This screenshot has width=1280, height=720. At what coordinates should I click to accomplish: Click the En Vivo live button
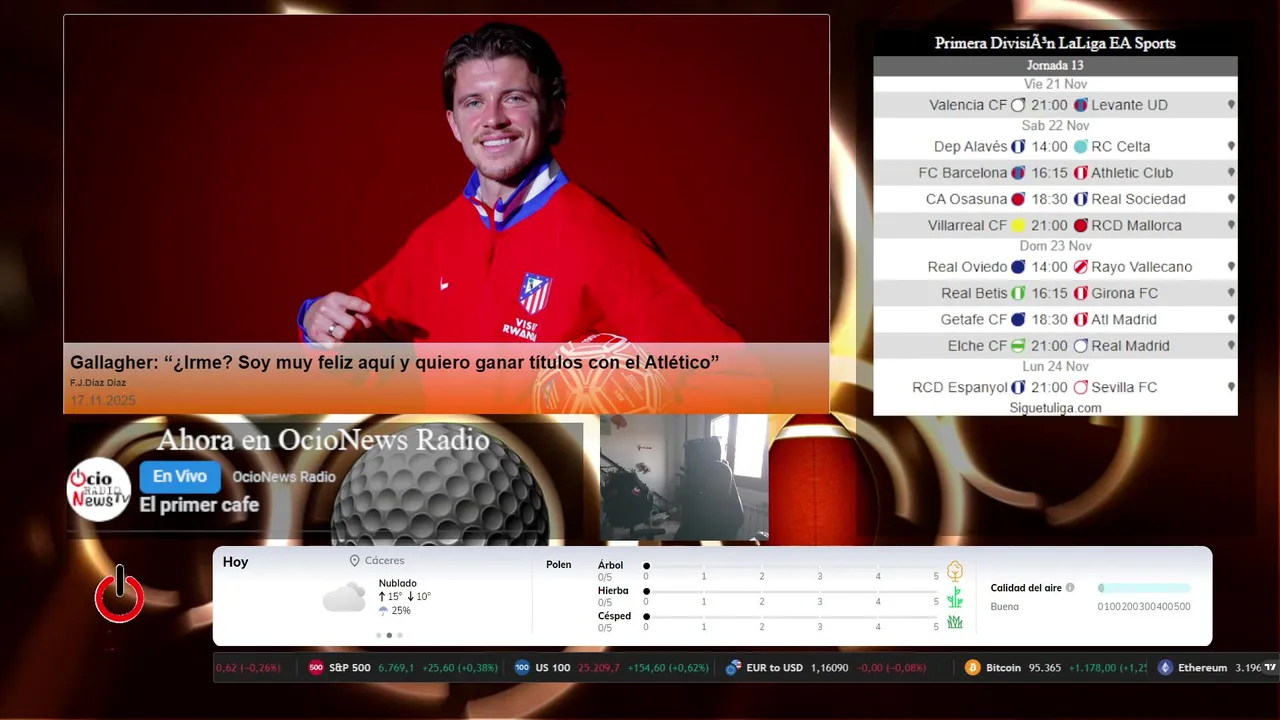pos(180,477)
